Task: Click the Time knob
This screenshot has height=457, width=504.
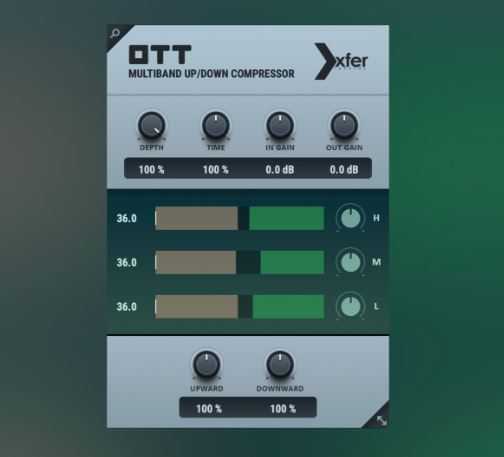Action: (x=216, y=126)
